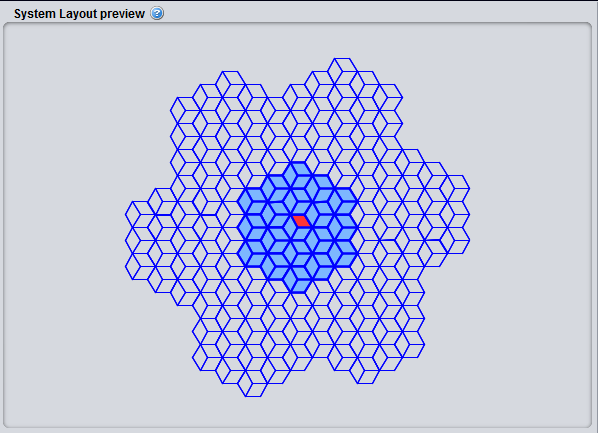The image size is (598, 433).
Task: Open help for System Layout preview
Action: 157,13
